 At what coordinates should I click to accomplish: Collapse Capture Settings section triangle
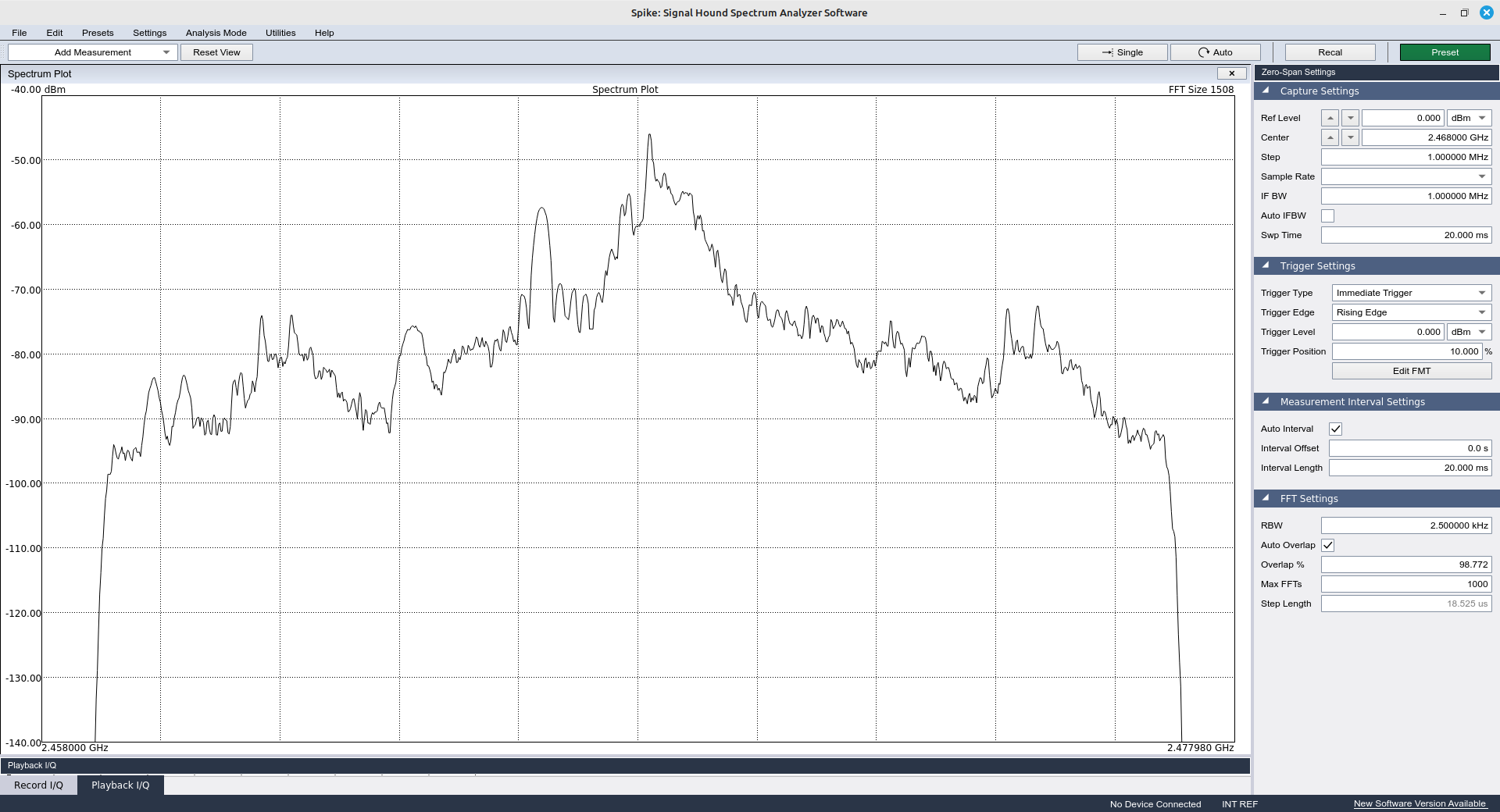[1266, 91]
